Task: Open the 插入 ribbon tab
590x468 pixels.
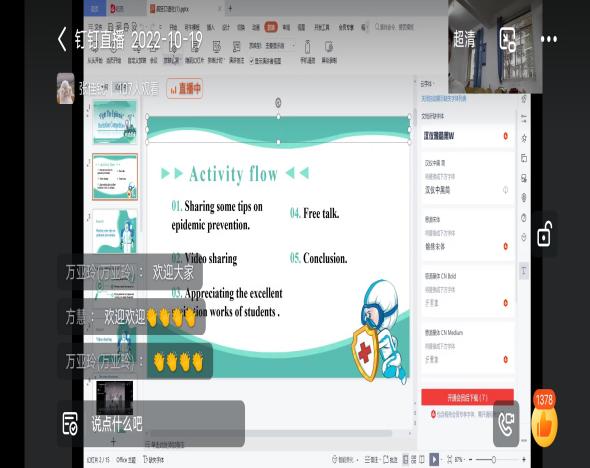Action: point(211,27)
